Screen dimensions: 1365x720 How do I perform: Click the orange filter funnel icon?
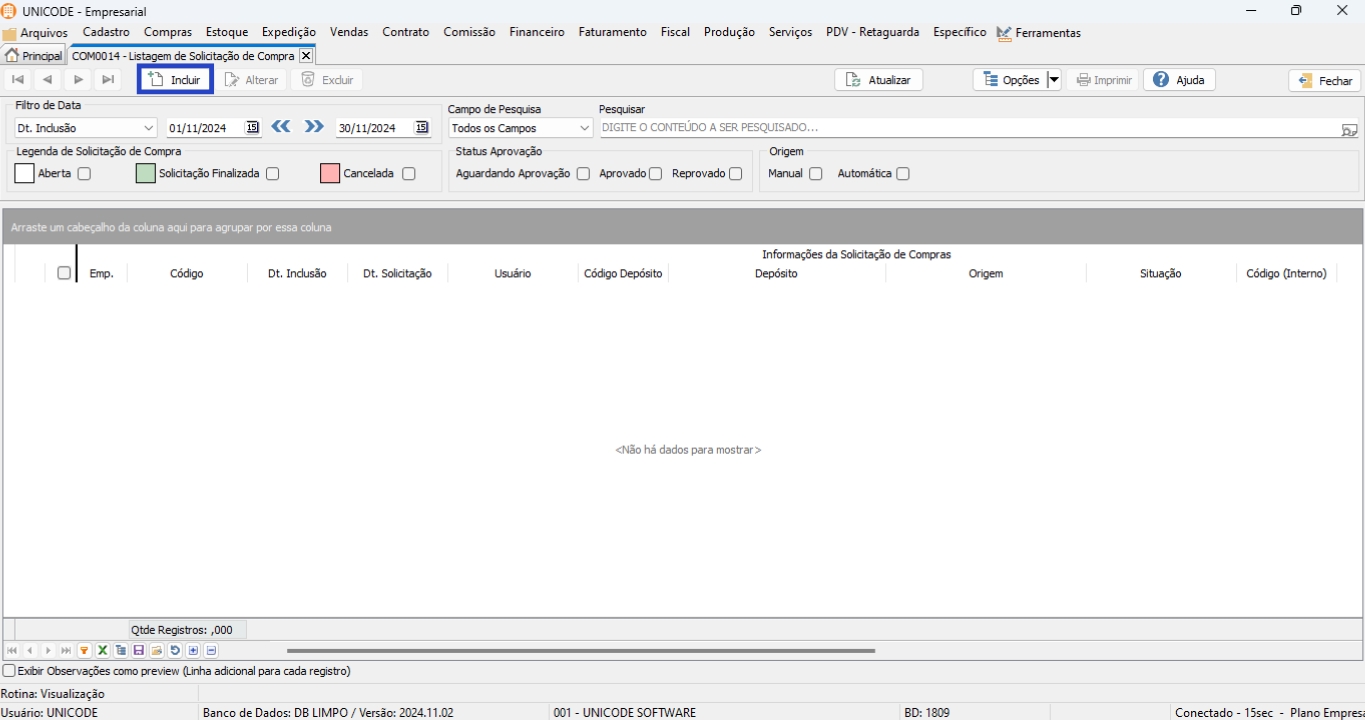point(84,651)
